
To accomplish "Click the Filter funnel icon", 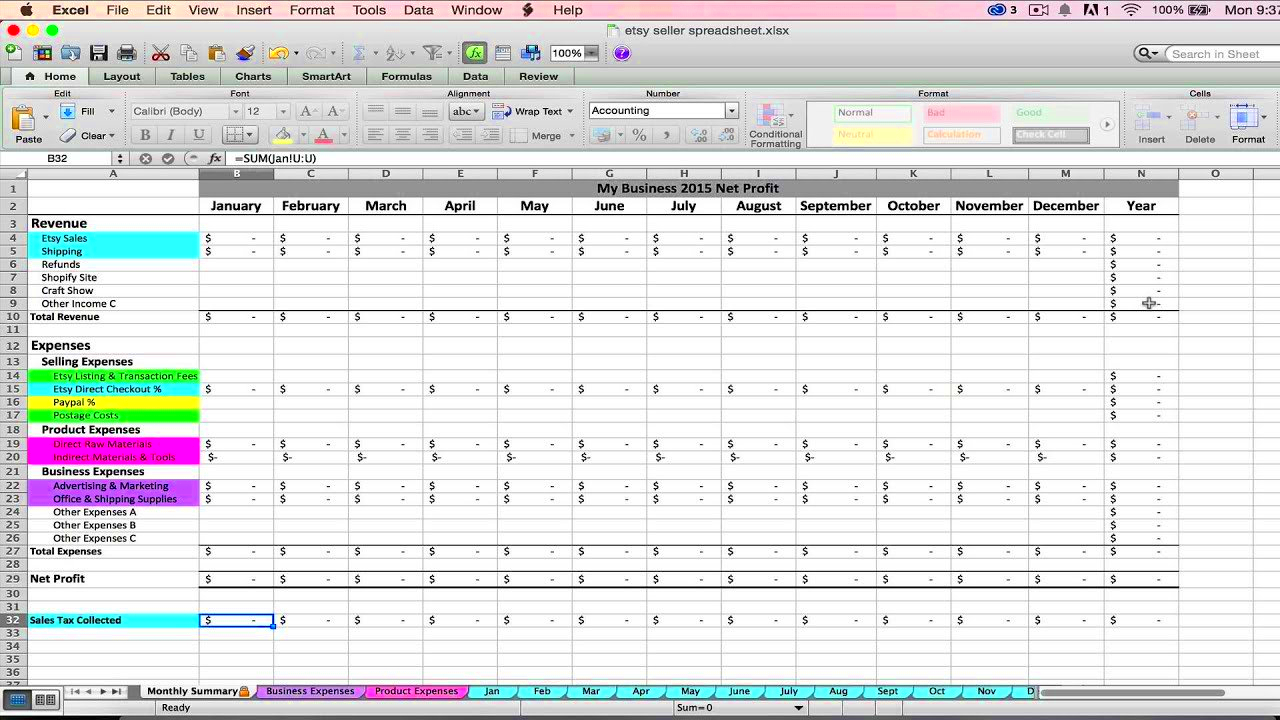I will pos(431,53).
